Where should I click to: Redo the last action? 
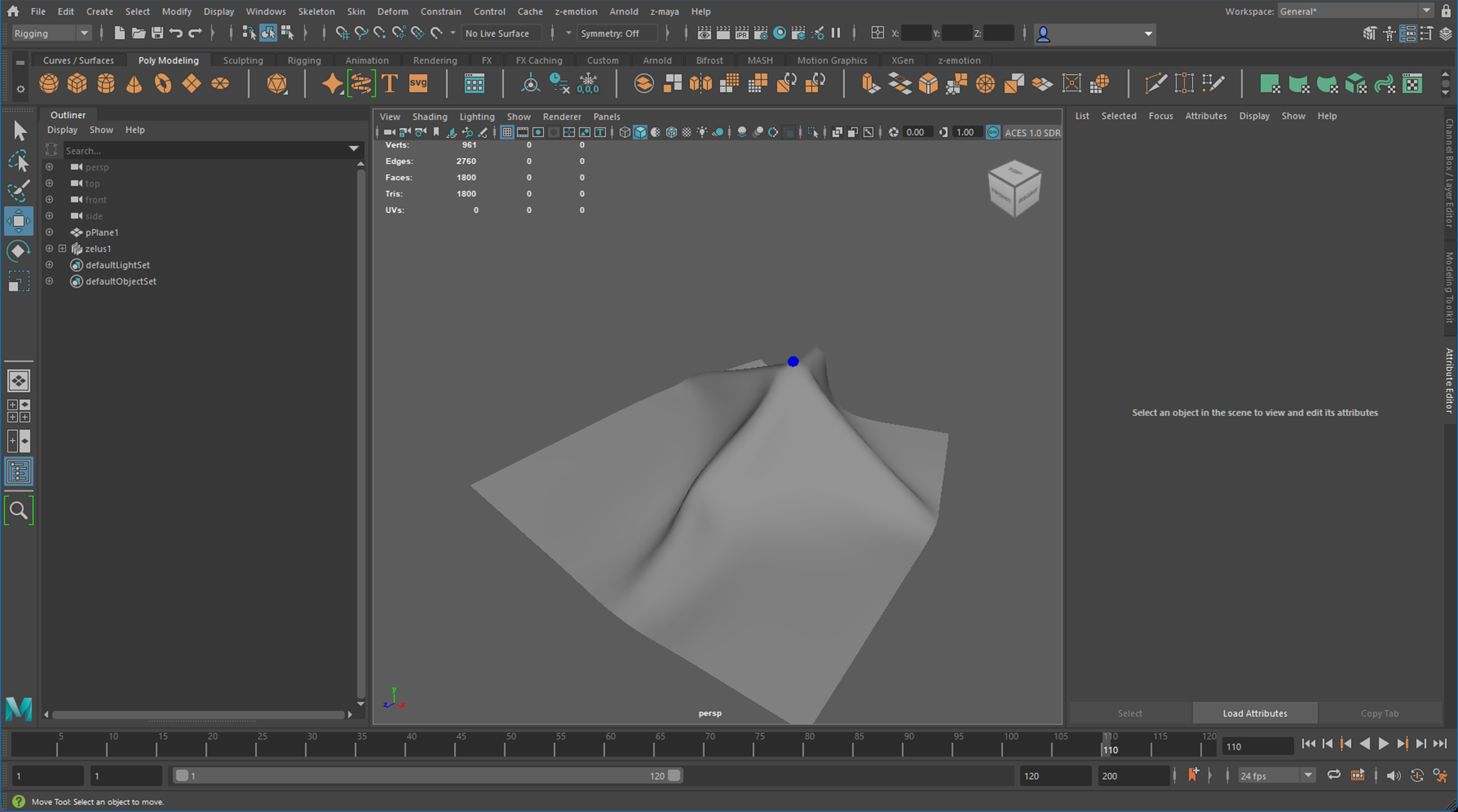point(195,33)
